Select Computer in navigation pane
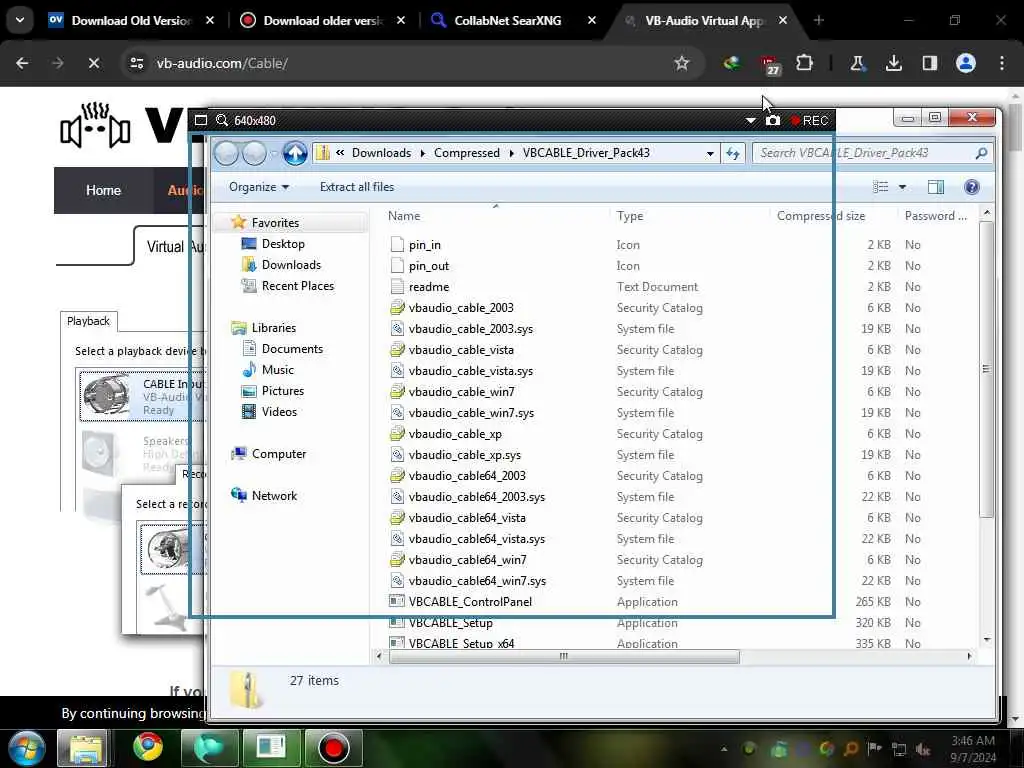The image size is (1024, 768). point(278,454)
